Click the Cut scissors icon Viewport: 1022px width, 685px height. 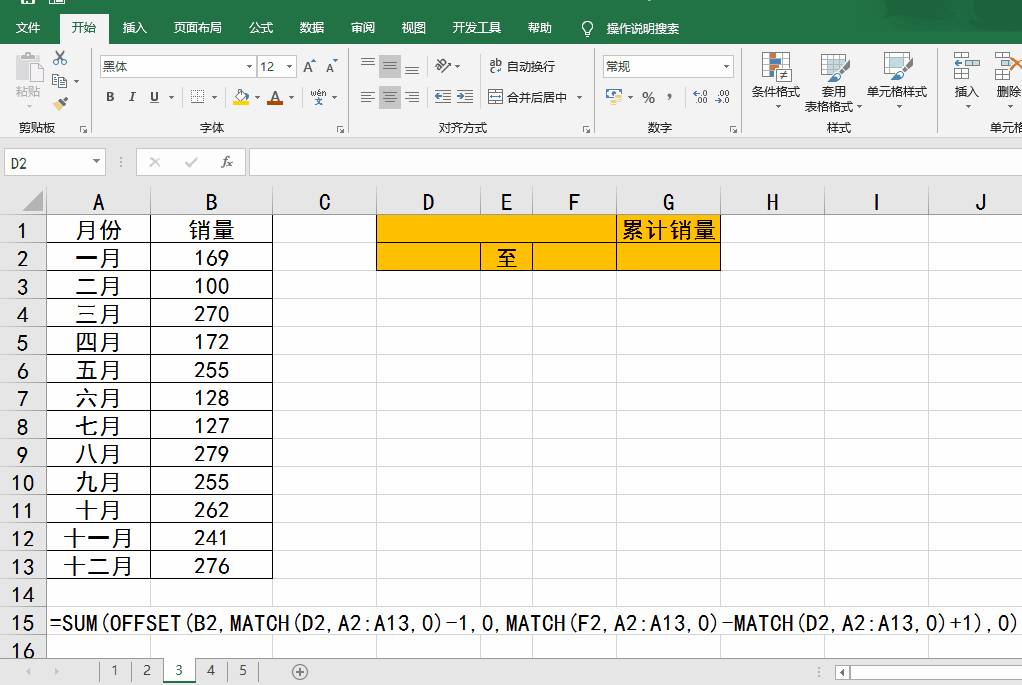tap(60, 58)
